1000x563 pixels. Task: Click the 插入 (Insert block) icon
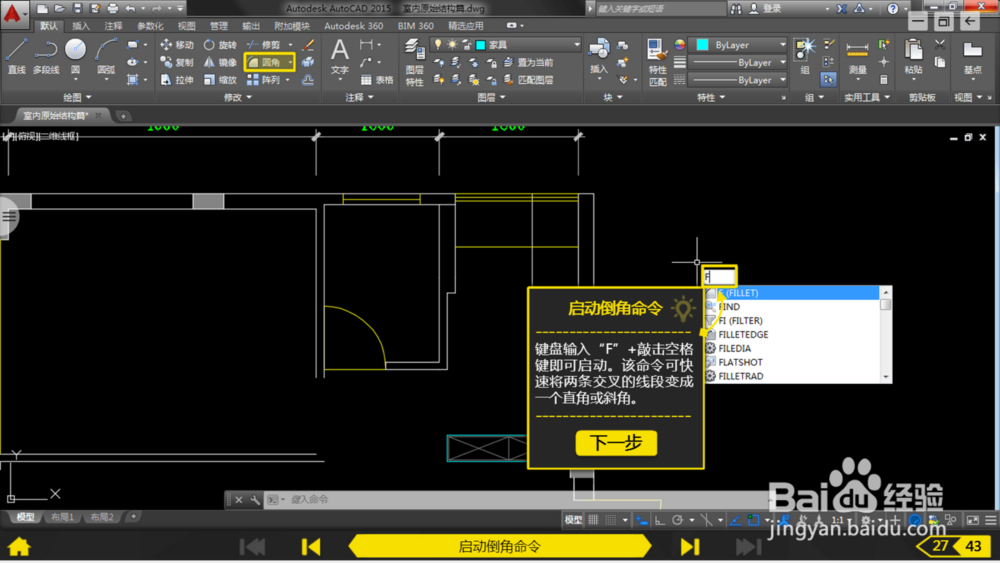(x=598, y=56)
